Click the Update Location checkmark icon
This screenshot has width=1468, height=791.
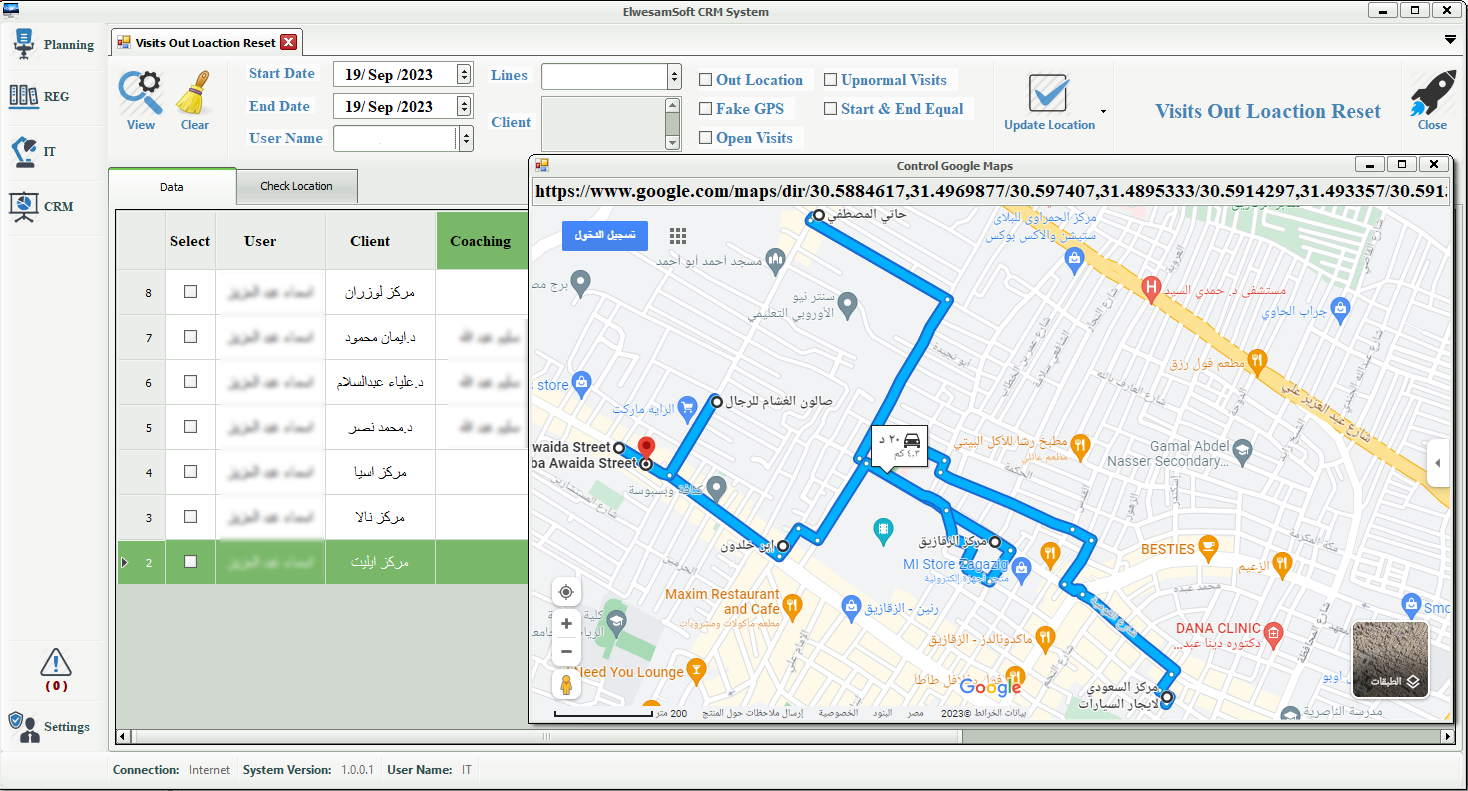1049,93
